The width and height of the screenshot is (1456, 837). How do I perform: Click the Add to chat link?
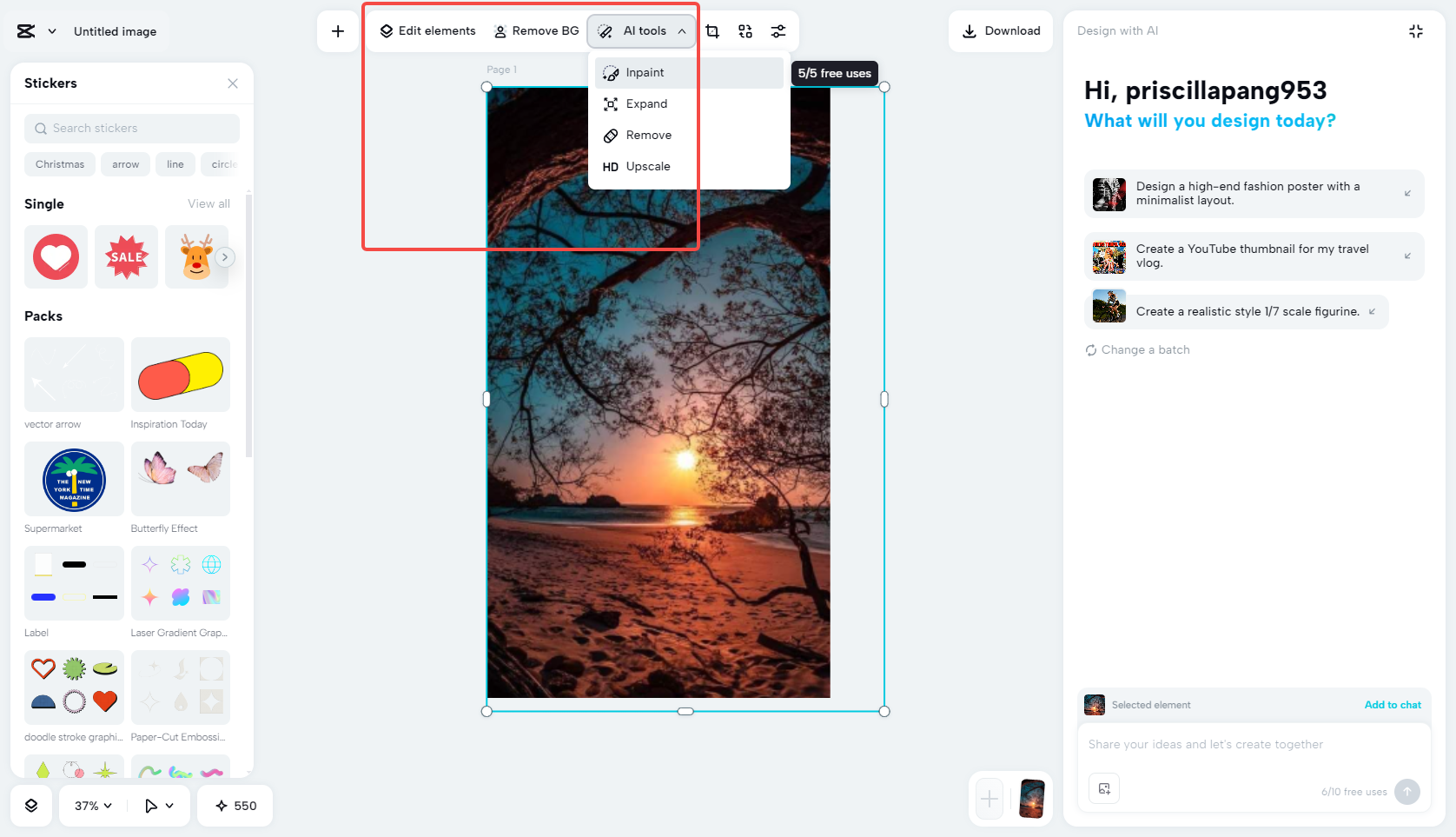1393,705
